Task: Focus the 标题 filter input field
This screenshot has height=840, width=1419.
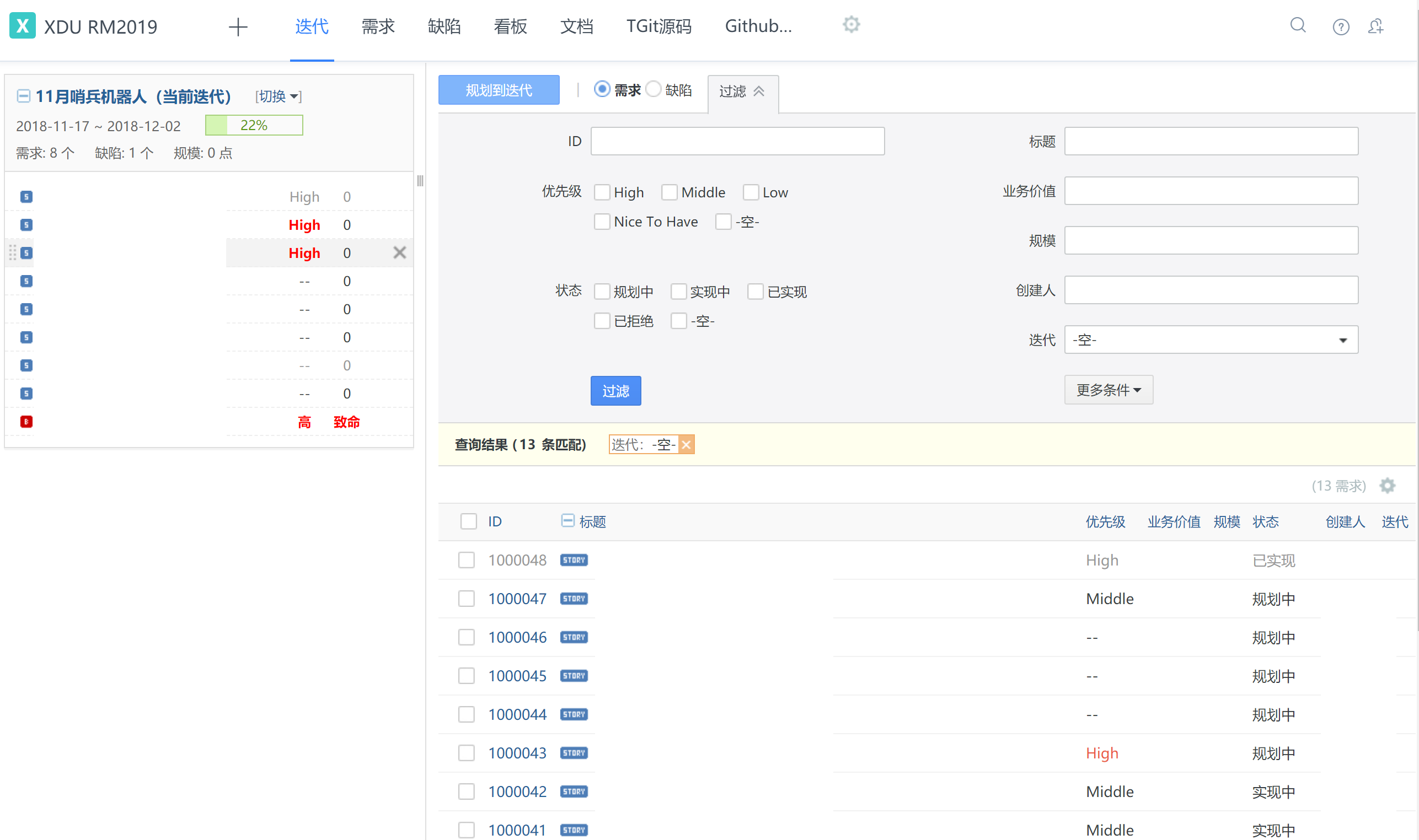Action: (x=1211, y=141)
